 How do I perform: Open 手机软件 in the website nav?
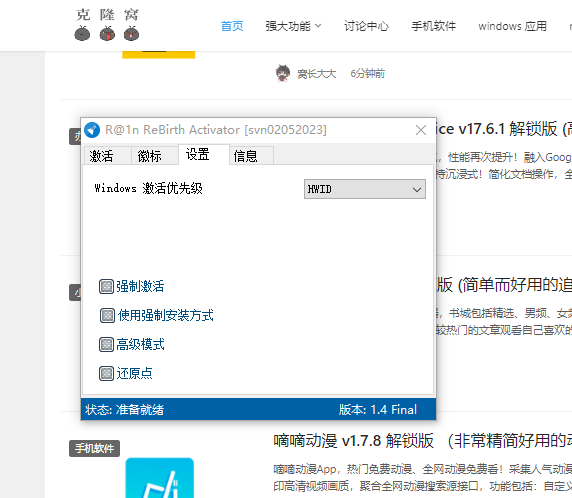pyautogui.click(x=434, y=26)
